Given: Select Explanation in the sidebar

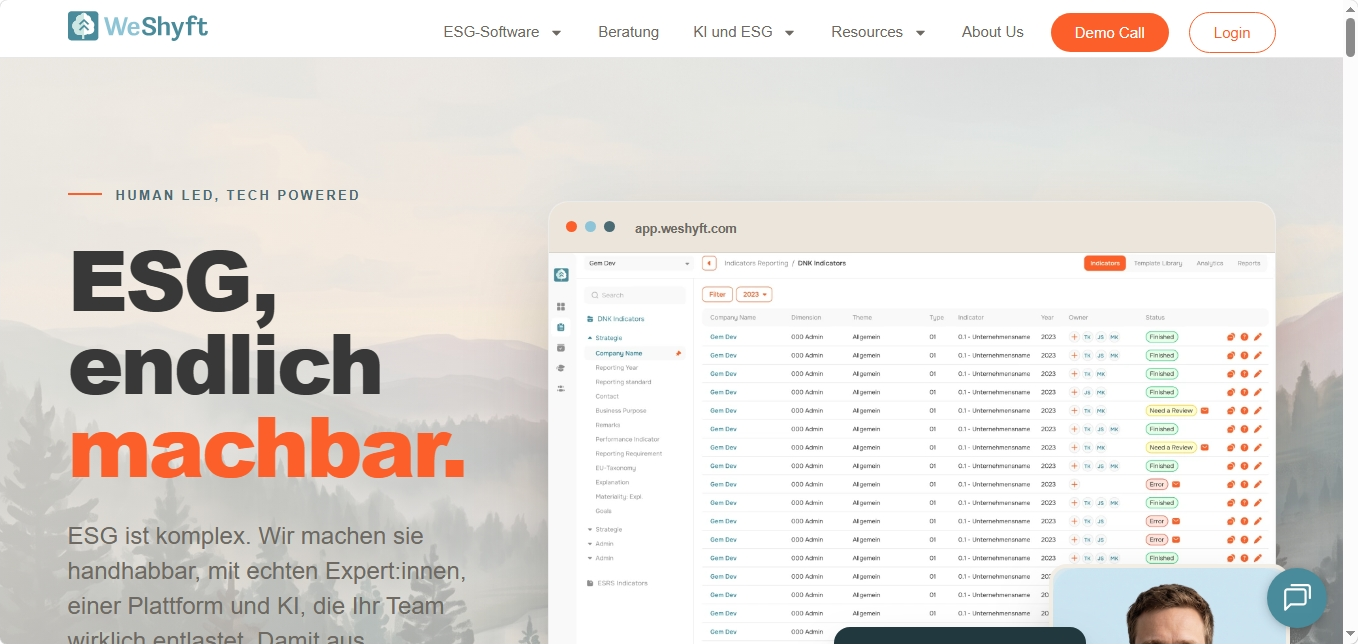Looking at the screenshot, I should pyautogui.click(x=612, y=482).
